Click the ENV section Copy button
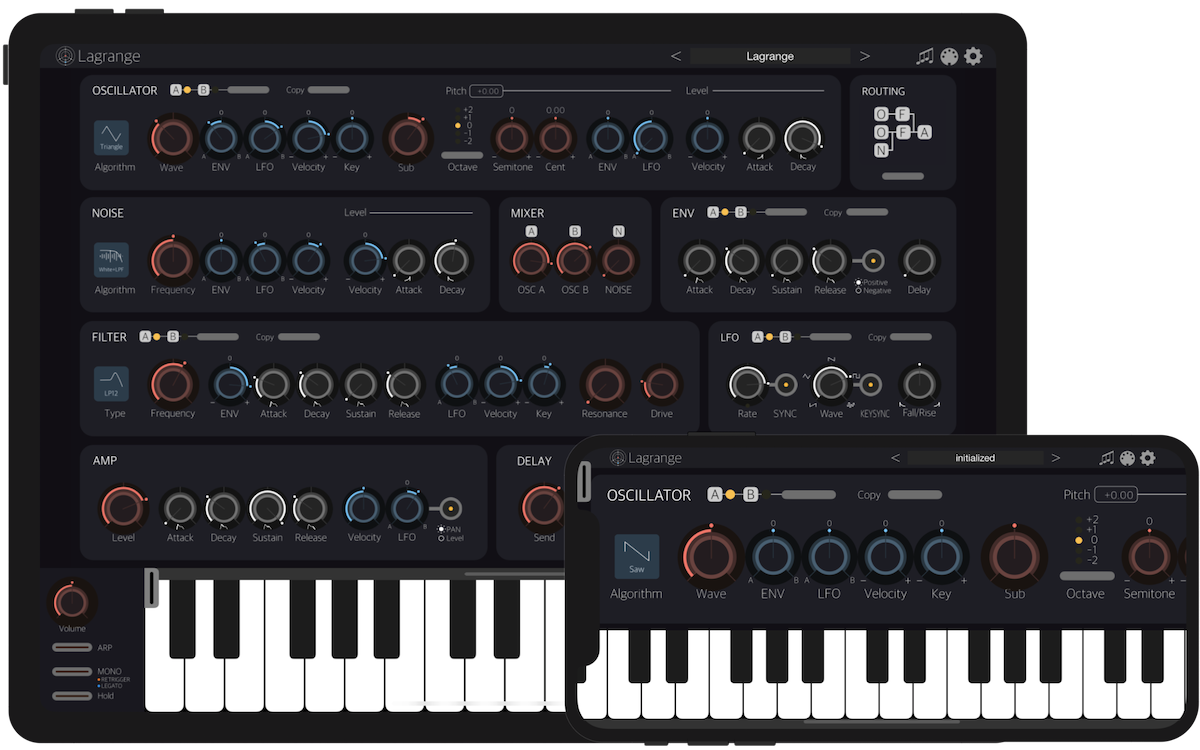The image size is (1200, 750). click(x=867, y=212)
